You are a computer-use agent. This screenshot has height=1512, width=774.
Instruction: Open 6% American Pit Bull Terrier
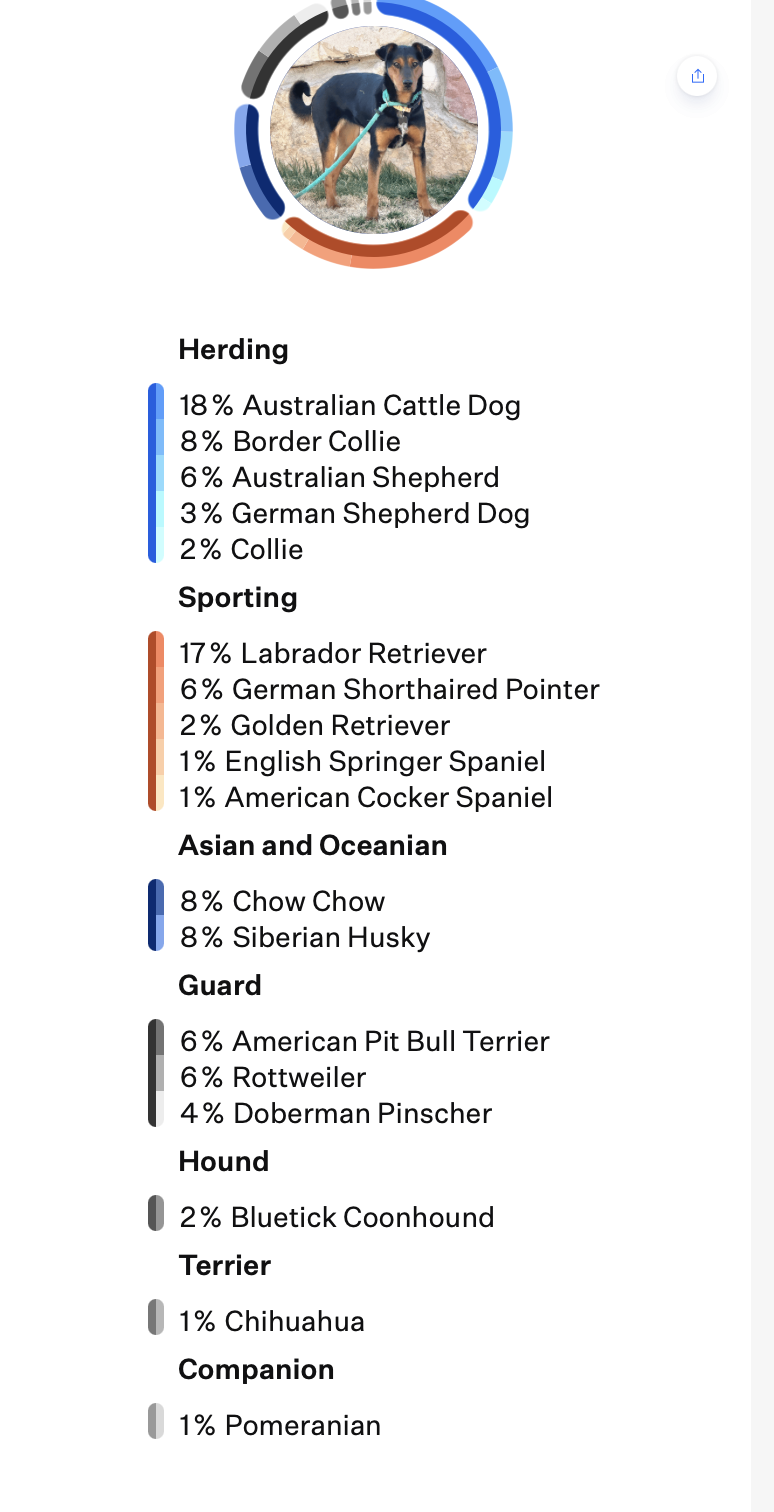point(364,1041)
